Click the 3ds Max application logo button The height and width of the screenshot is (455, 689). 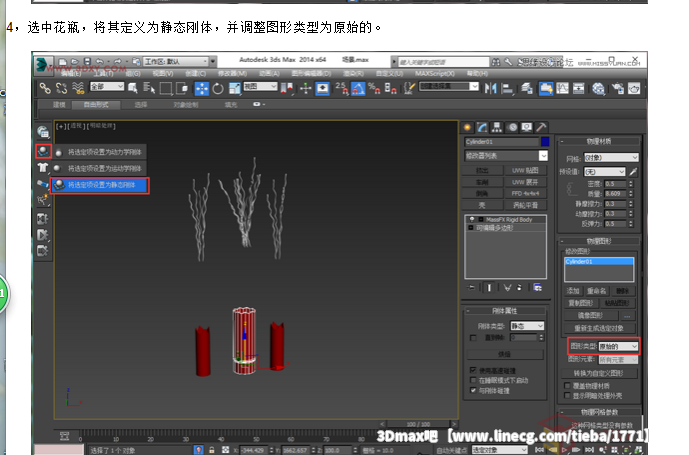44,65
